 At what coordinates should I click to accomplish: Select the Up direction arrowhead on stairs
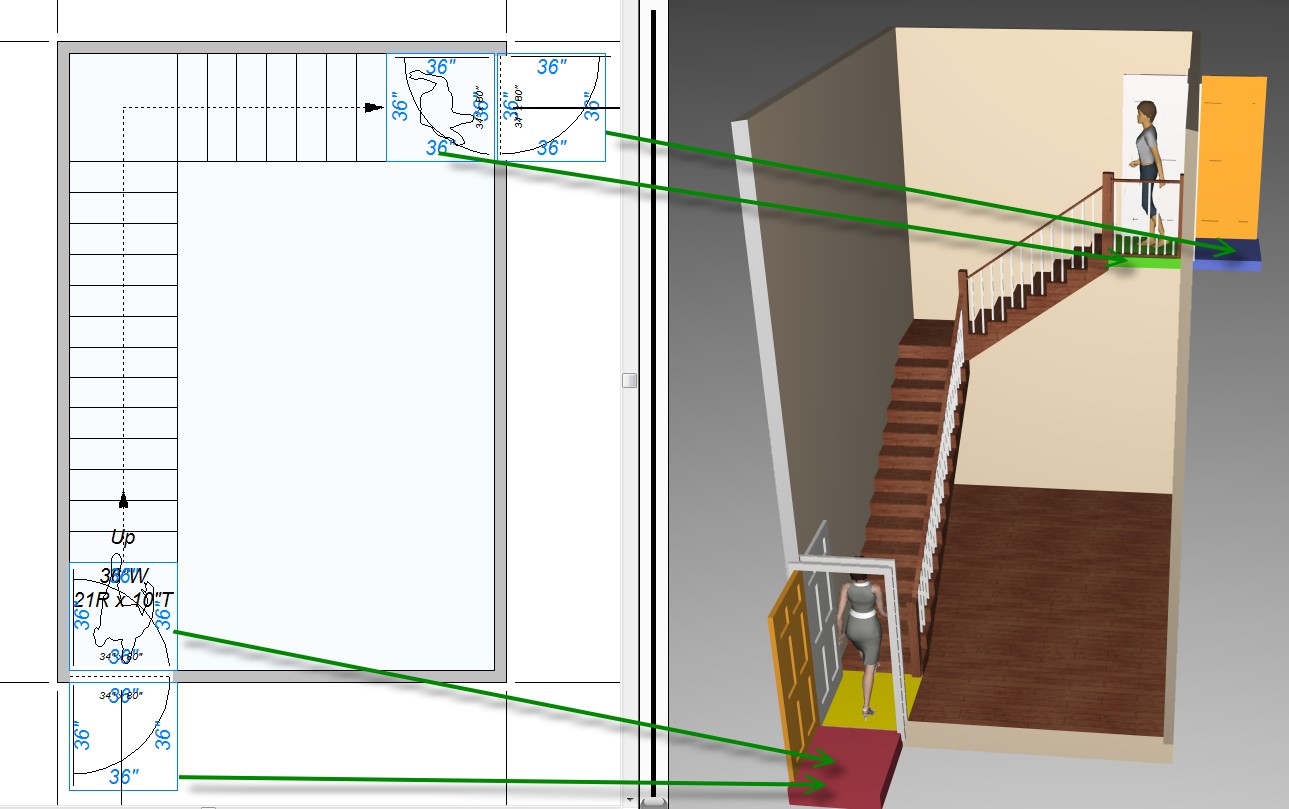point(123,500)
